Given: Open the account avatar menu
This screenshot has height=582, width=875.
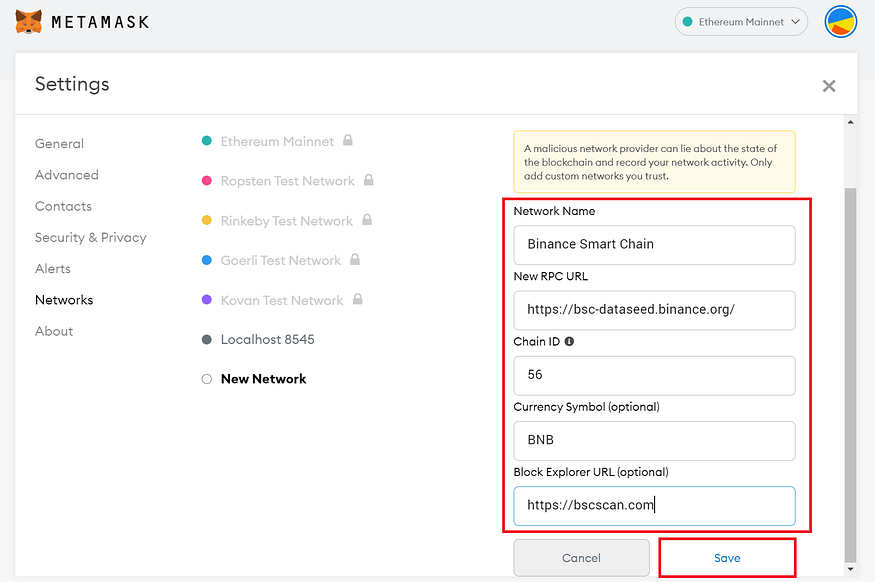Looking at the screenshot, I should point(840,22).
